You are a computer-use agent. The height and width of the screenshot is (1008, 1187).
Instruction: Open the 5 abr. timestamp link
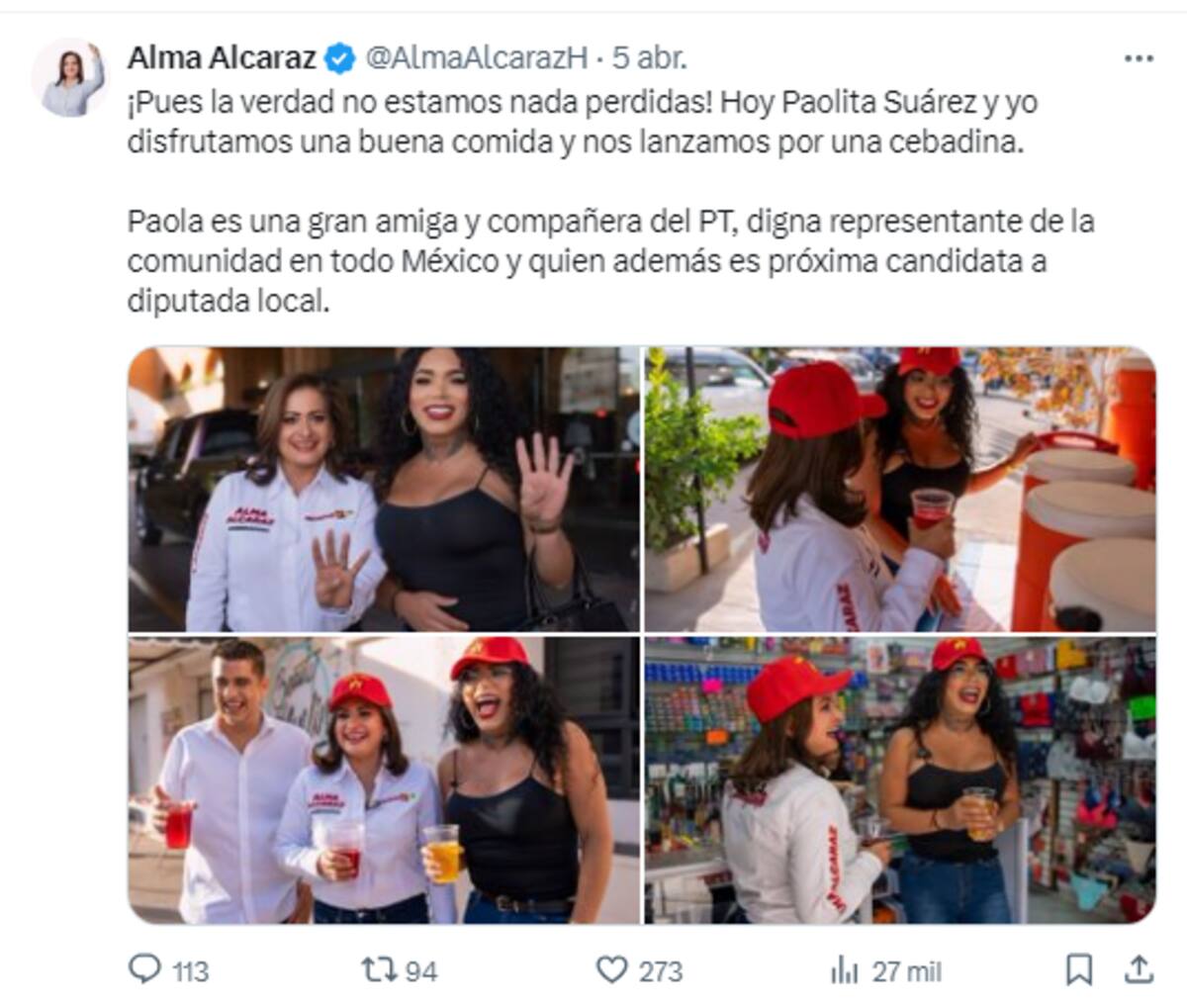coord(649,58)
